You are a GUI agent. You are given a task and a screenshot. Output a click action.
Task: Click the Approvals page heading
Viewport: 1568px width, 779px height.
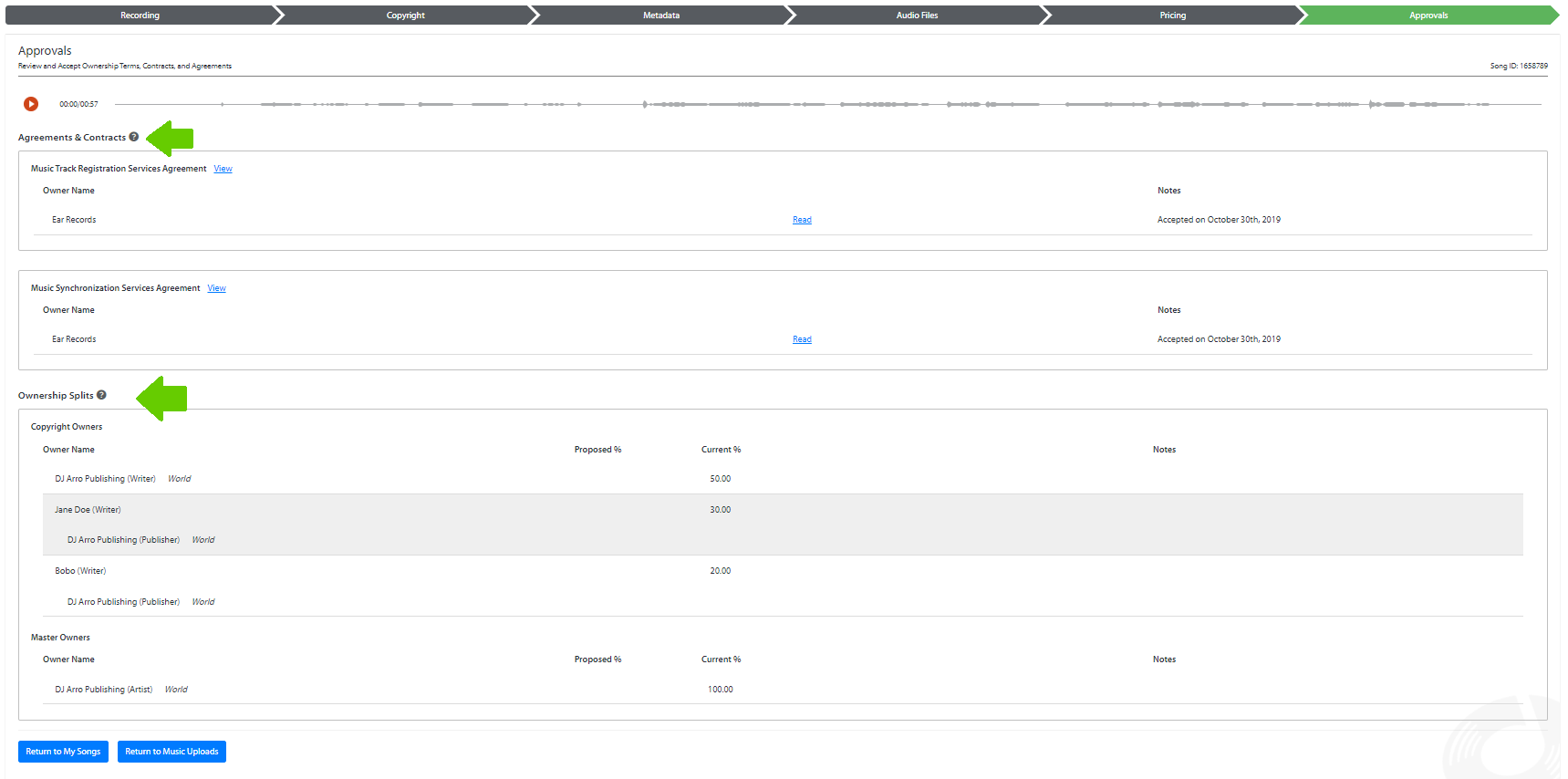[45, 51]
